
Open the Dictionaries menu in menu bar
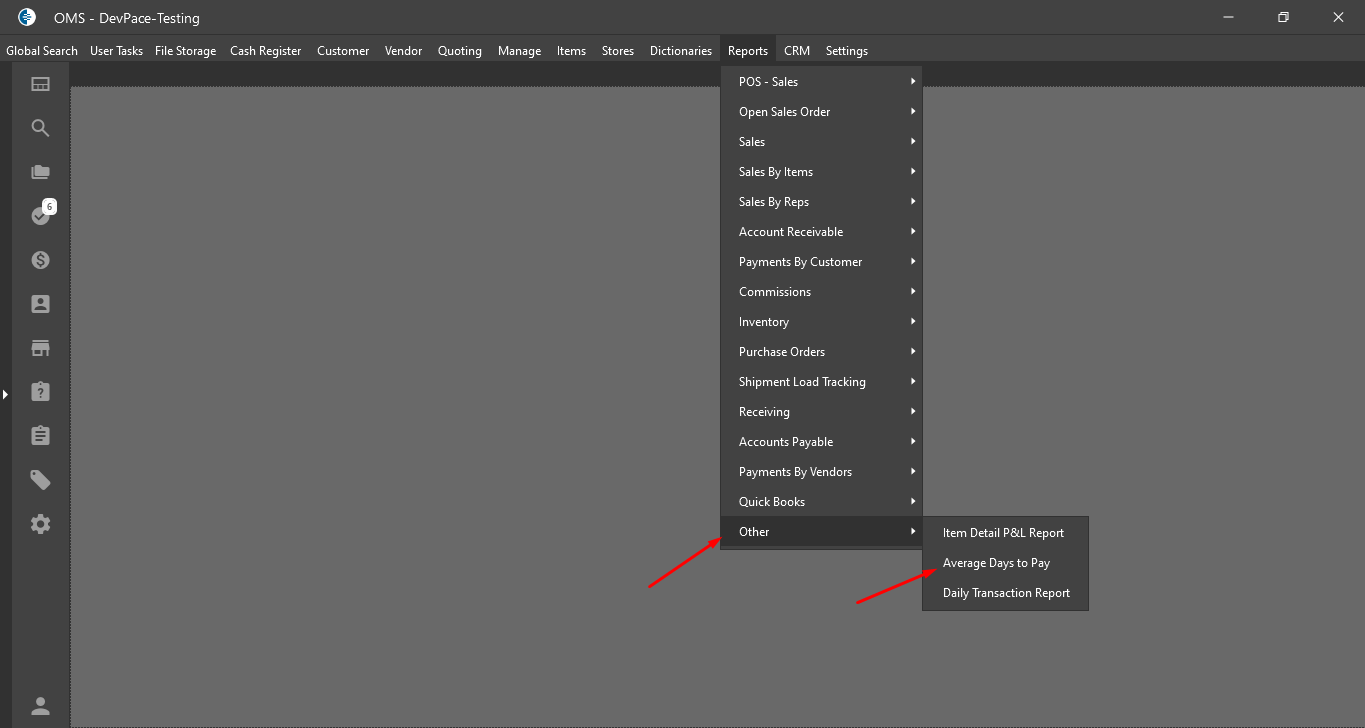pos(680,51)
